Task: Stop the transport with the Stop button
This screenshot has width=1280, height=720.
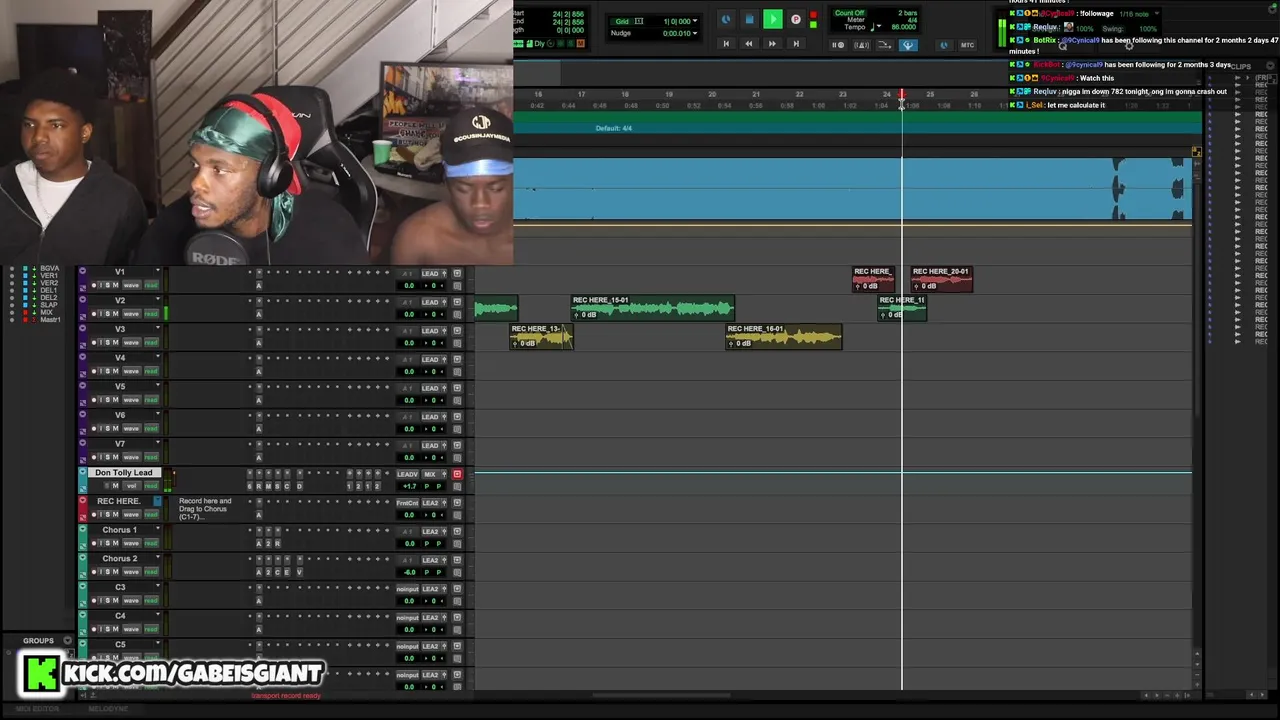Action: pos(749,19)
